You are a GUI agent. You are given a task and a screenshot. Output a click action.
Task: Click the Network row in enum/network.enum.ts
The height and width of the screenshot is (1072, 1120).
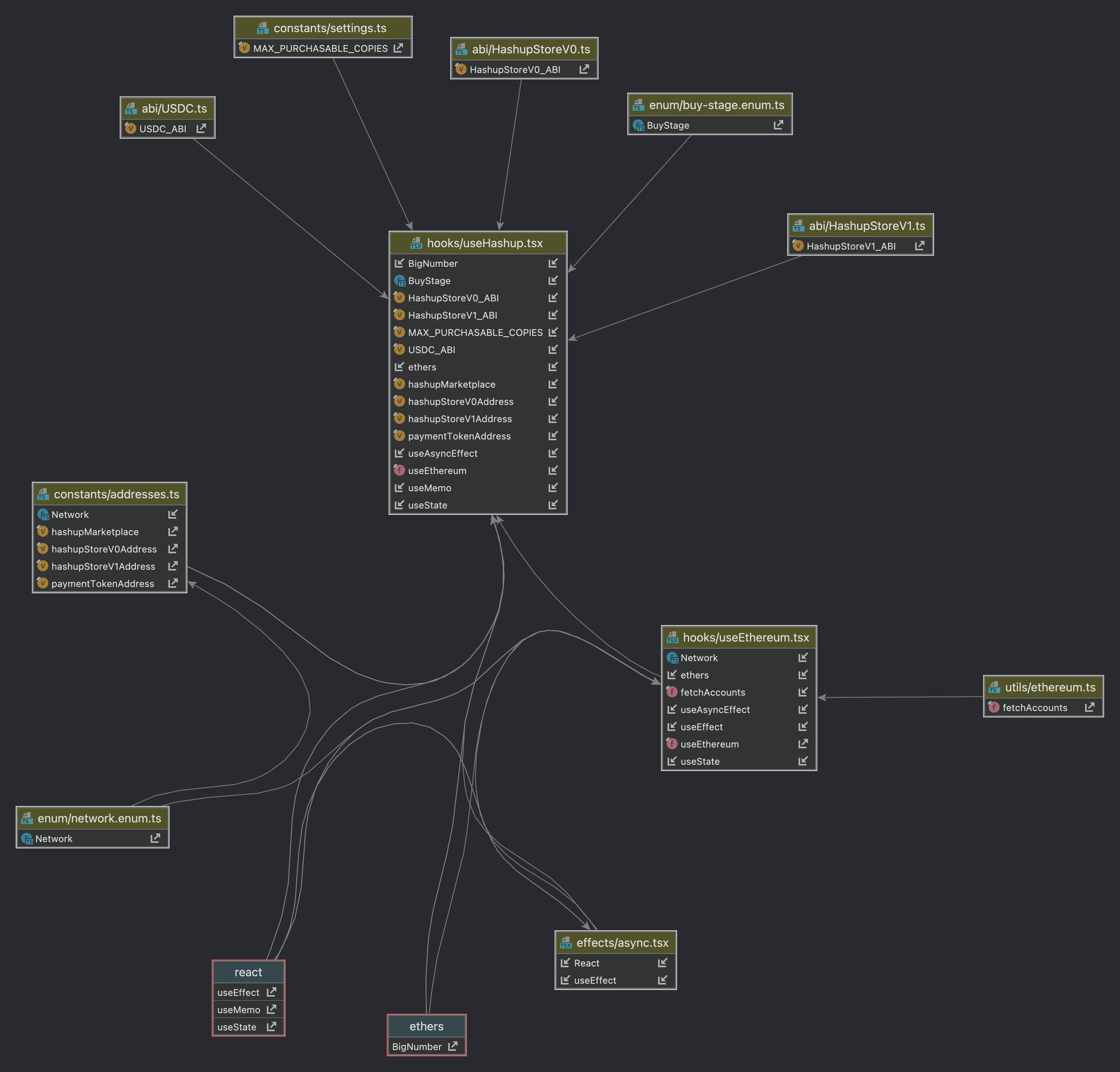click(x=54, y=839)
